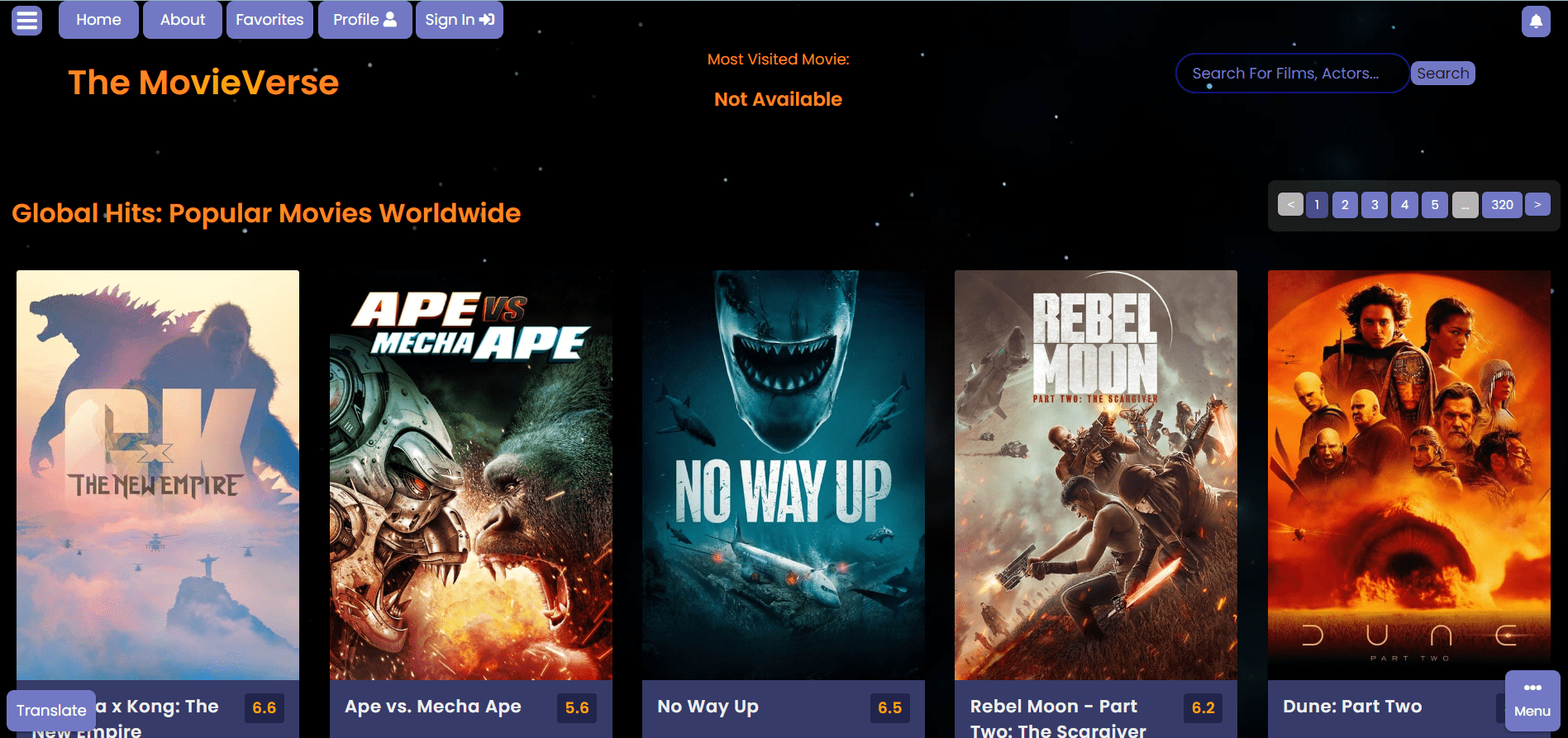Click the pagination ellipsis button
This screenshot has width=1568, height=738.
pos(1465,205)
